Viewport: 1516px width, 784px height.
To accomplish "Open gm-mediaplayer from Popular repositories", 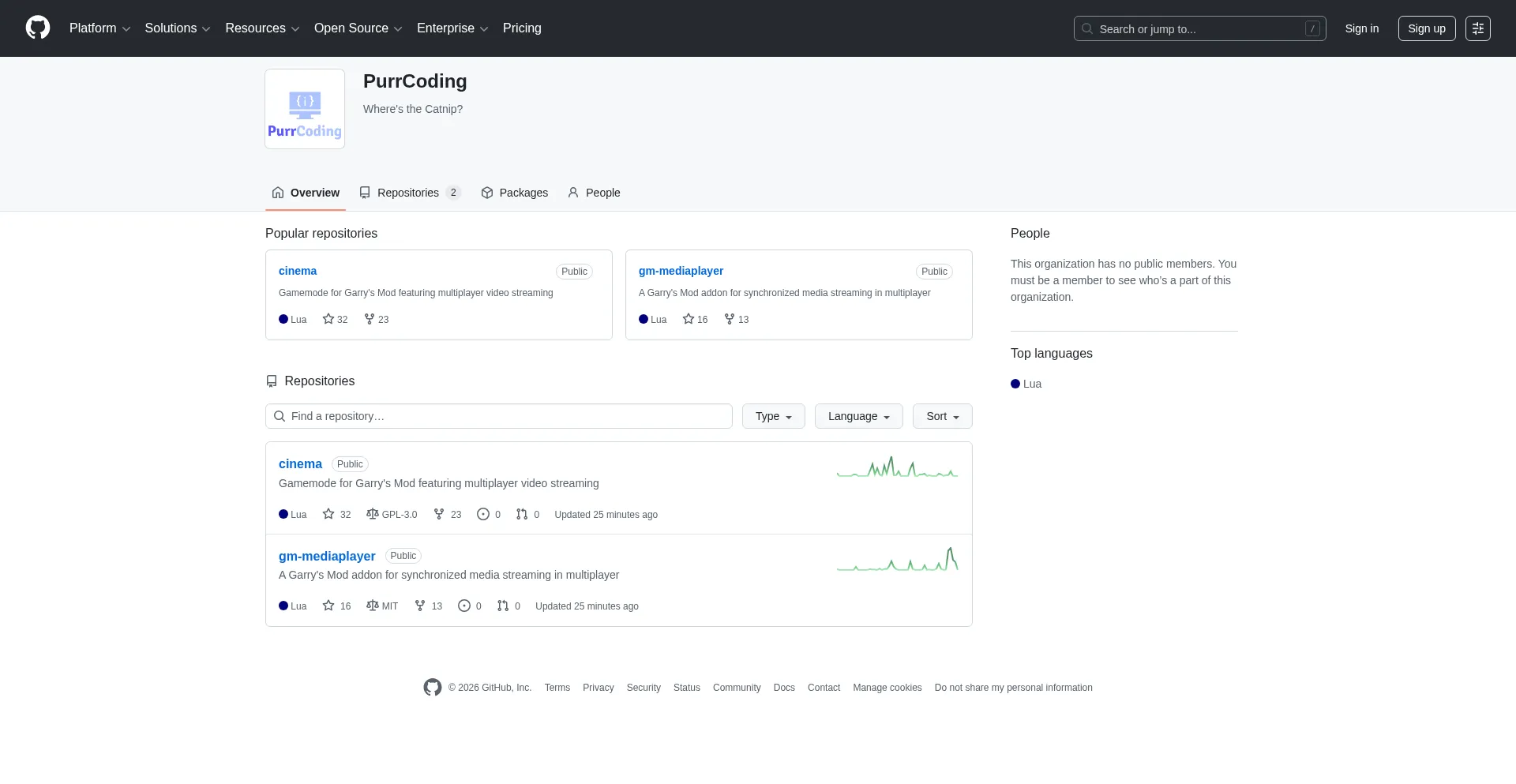I will pos(681,271).
